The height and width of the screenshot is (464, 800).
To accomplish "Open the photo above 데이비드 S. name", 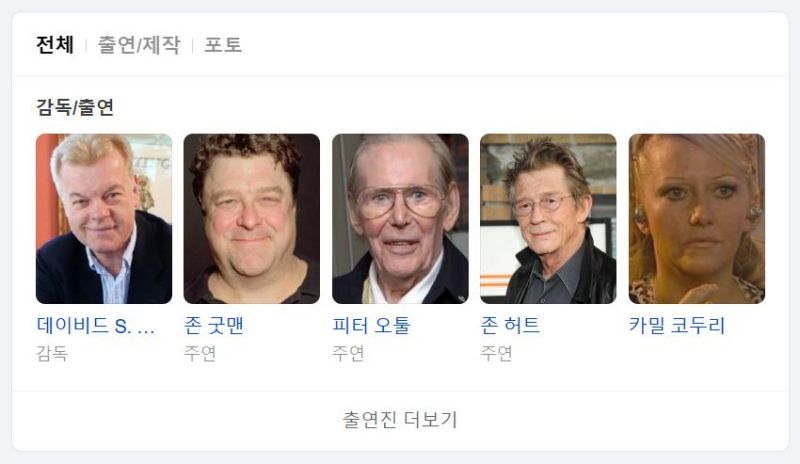I will click(x=104, y=218).
